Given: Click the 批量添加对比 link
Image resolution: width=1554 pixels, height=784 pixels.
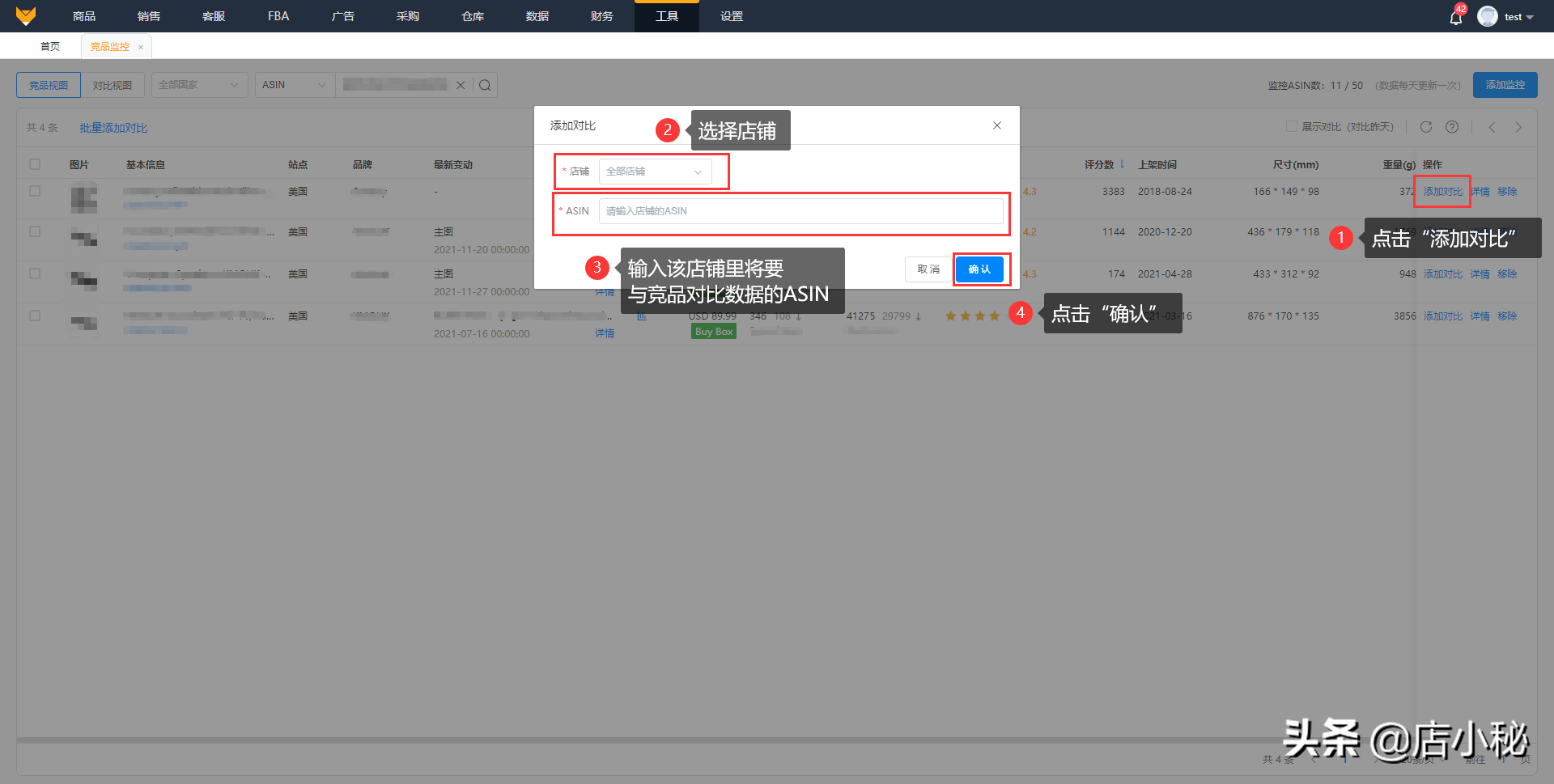Looking at the screenshot, I should coord(113,127).
